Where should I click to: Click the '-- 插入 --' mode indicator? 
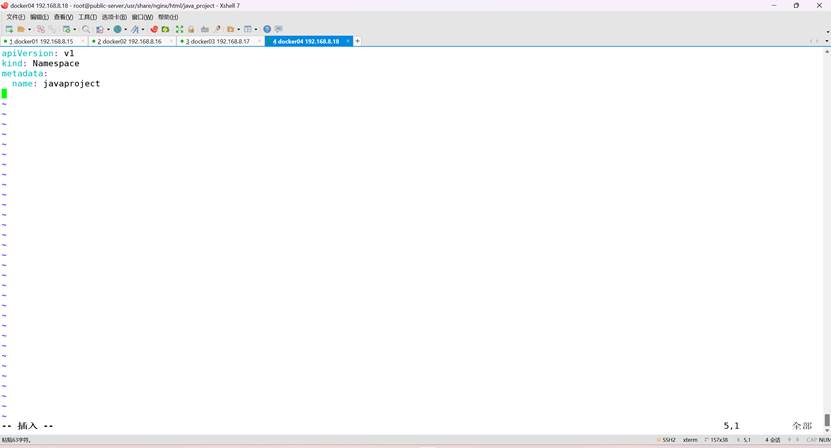coord(28,426)
